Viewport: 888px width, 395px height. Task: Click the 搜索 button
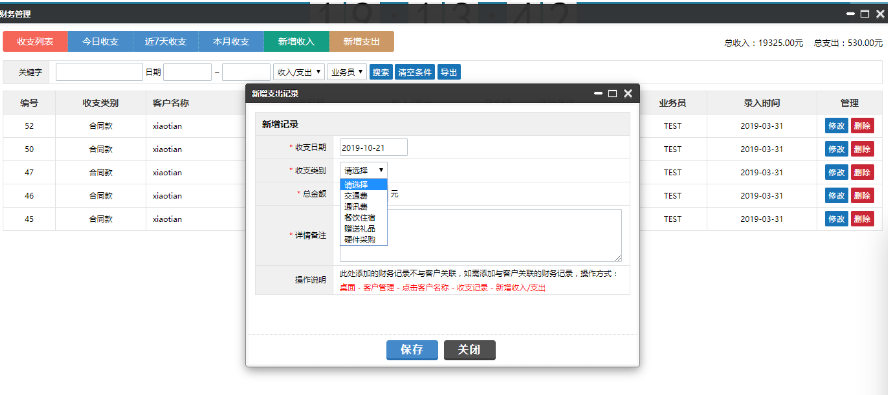tap(381, 72)
